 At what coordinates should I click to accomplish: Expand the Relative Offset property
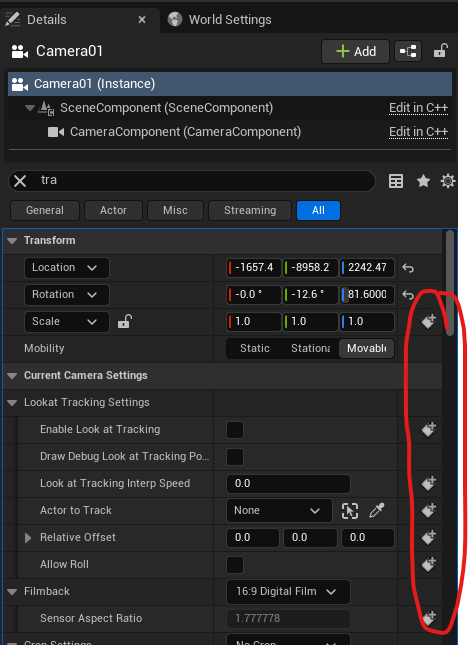coord(28,538)
